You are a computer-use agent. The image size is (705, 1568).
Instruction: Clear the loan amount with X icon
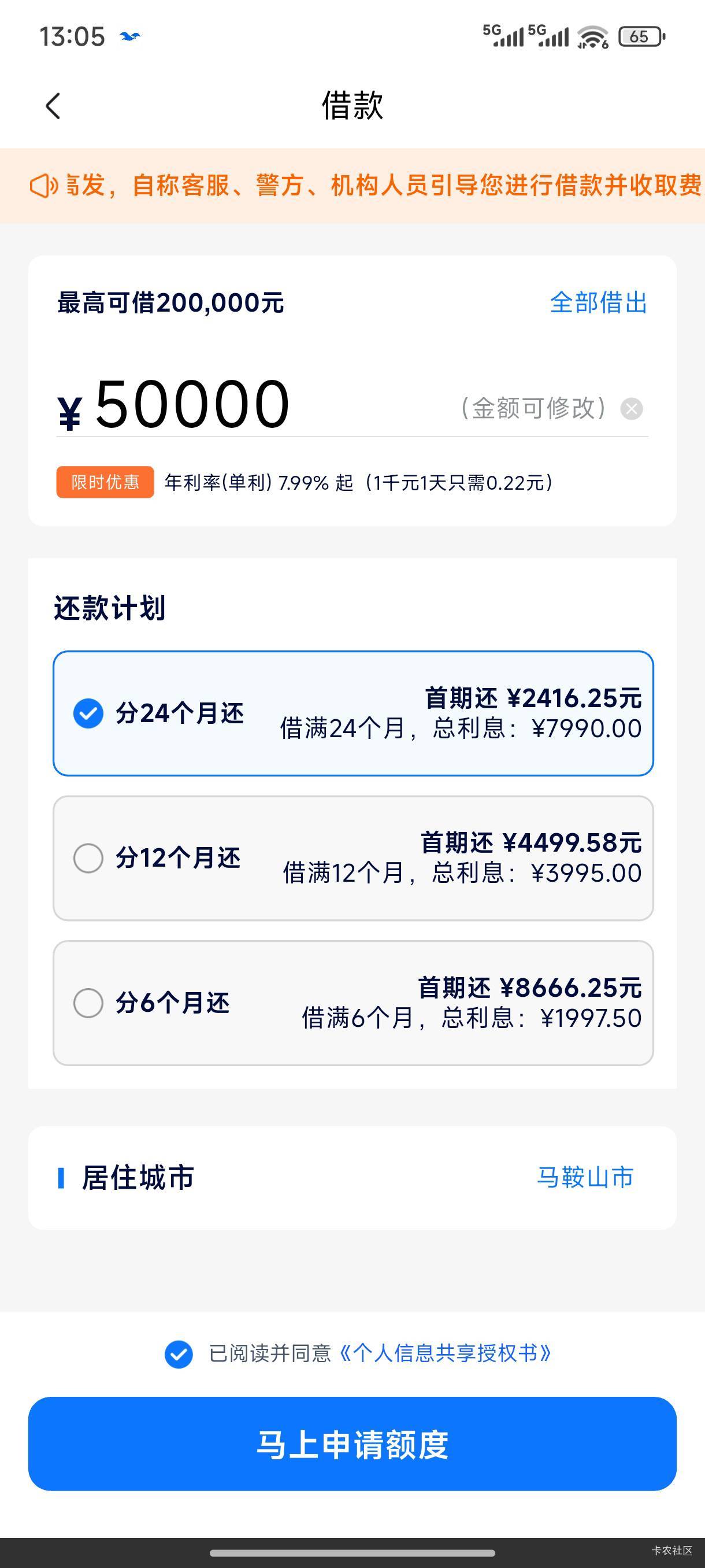(x=632, y=408)
